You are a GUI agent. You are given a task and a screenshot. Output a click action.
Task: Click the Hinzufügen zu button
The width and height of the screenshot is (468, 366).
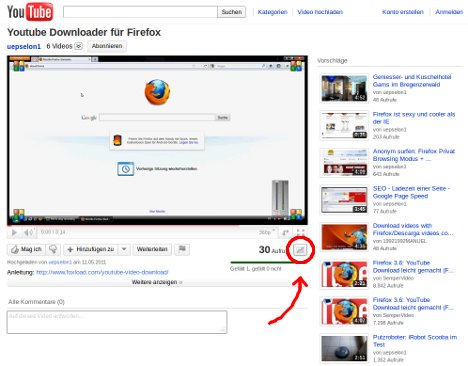pyautogui.click(x=91, y=249)
